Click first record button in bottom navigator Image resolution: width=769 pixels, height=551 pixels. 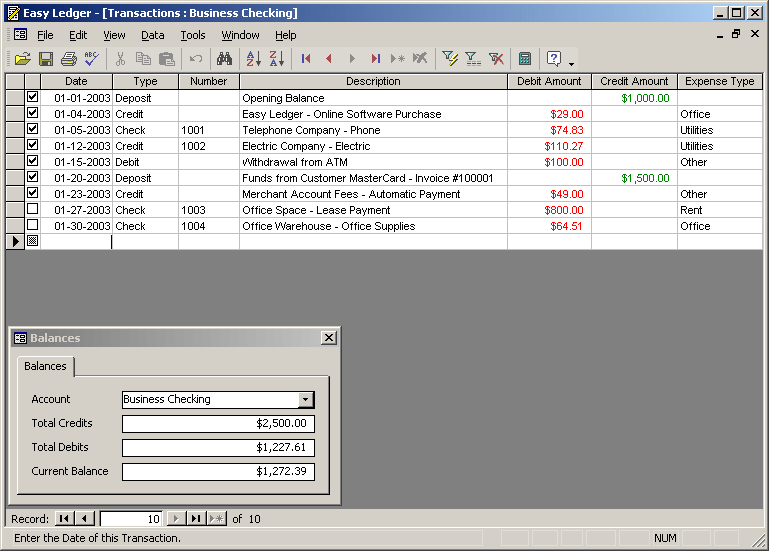64,519
